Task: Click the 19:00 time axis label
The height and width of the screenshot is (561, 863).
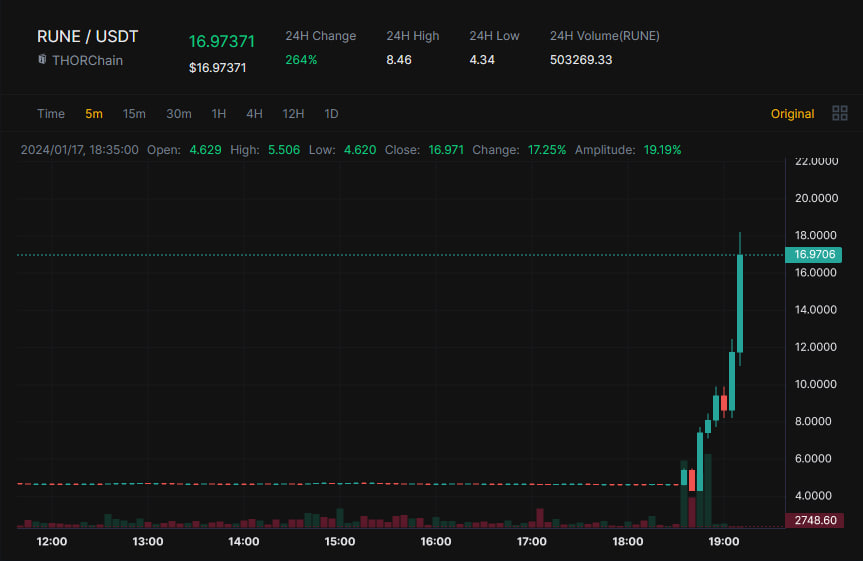Action: 724,542
